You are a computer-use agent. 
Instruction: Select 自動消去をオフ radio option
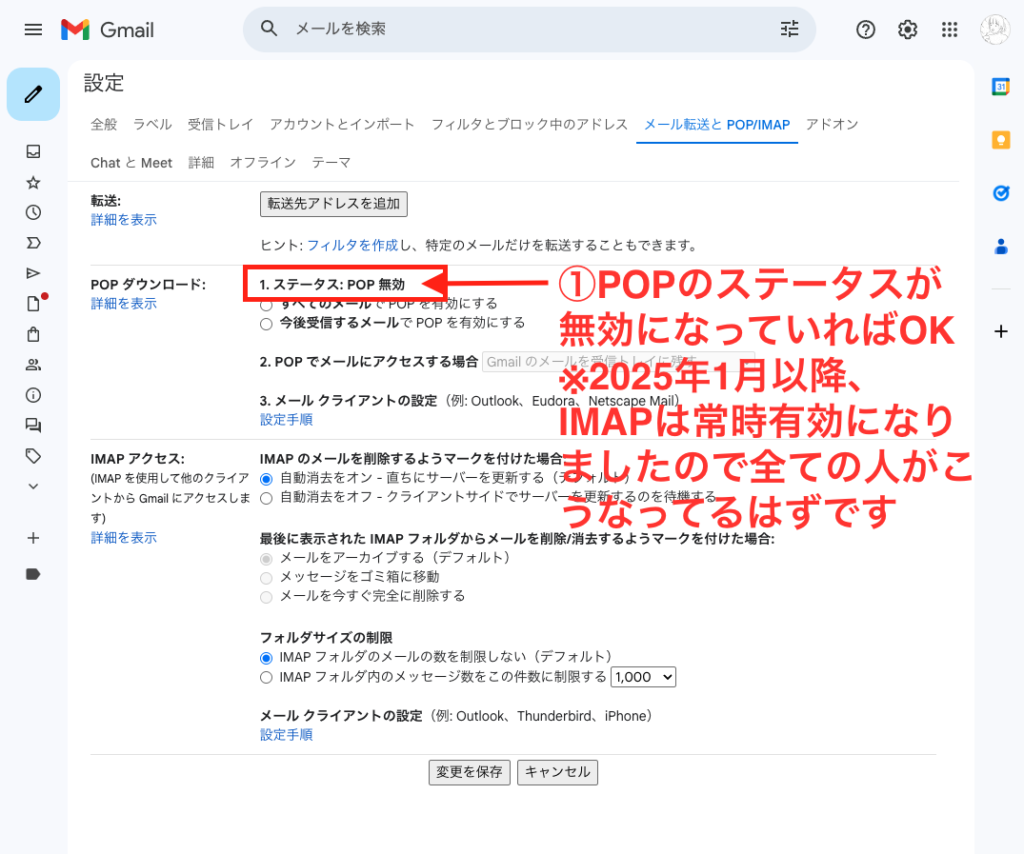point(266,497)
